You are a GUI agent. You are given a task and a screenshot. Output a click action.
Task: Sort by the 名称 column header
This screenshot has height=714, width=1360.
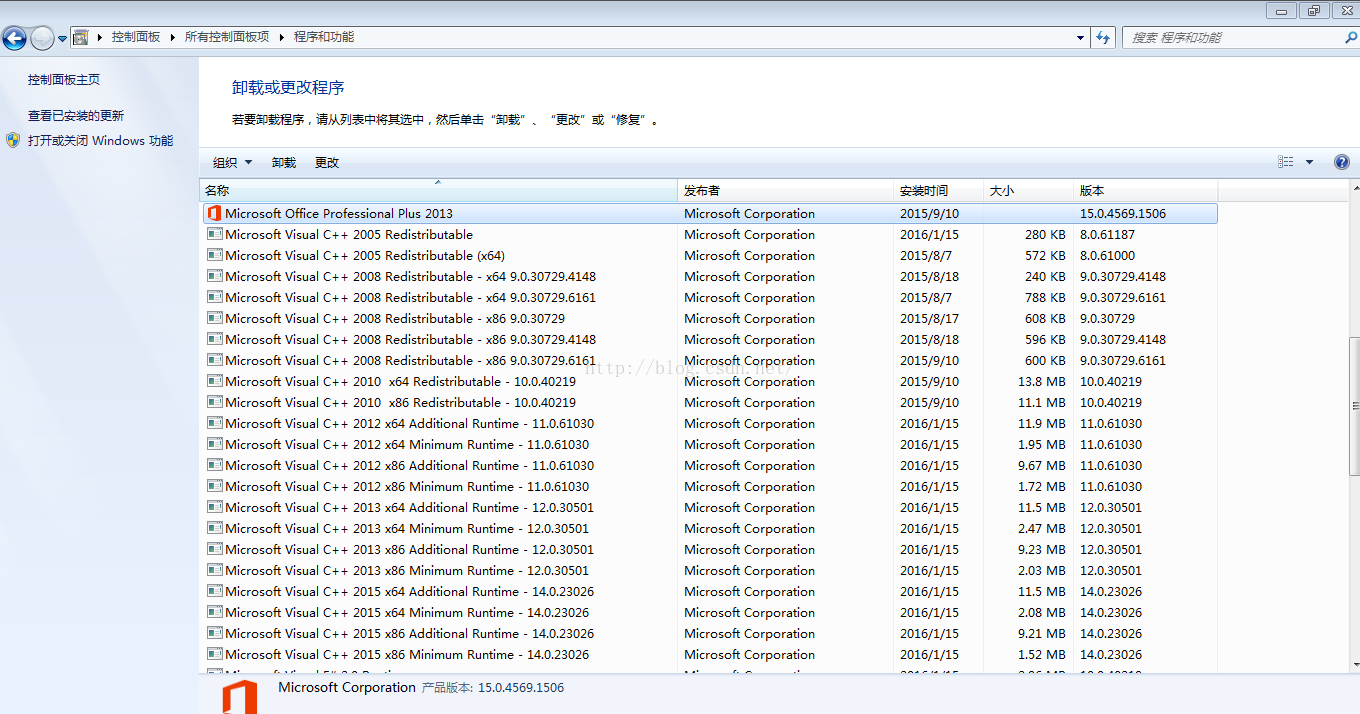438,190
